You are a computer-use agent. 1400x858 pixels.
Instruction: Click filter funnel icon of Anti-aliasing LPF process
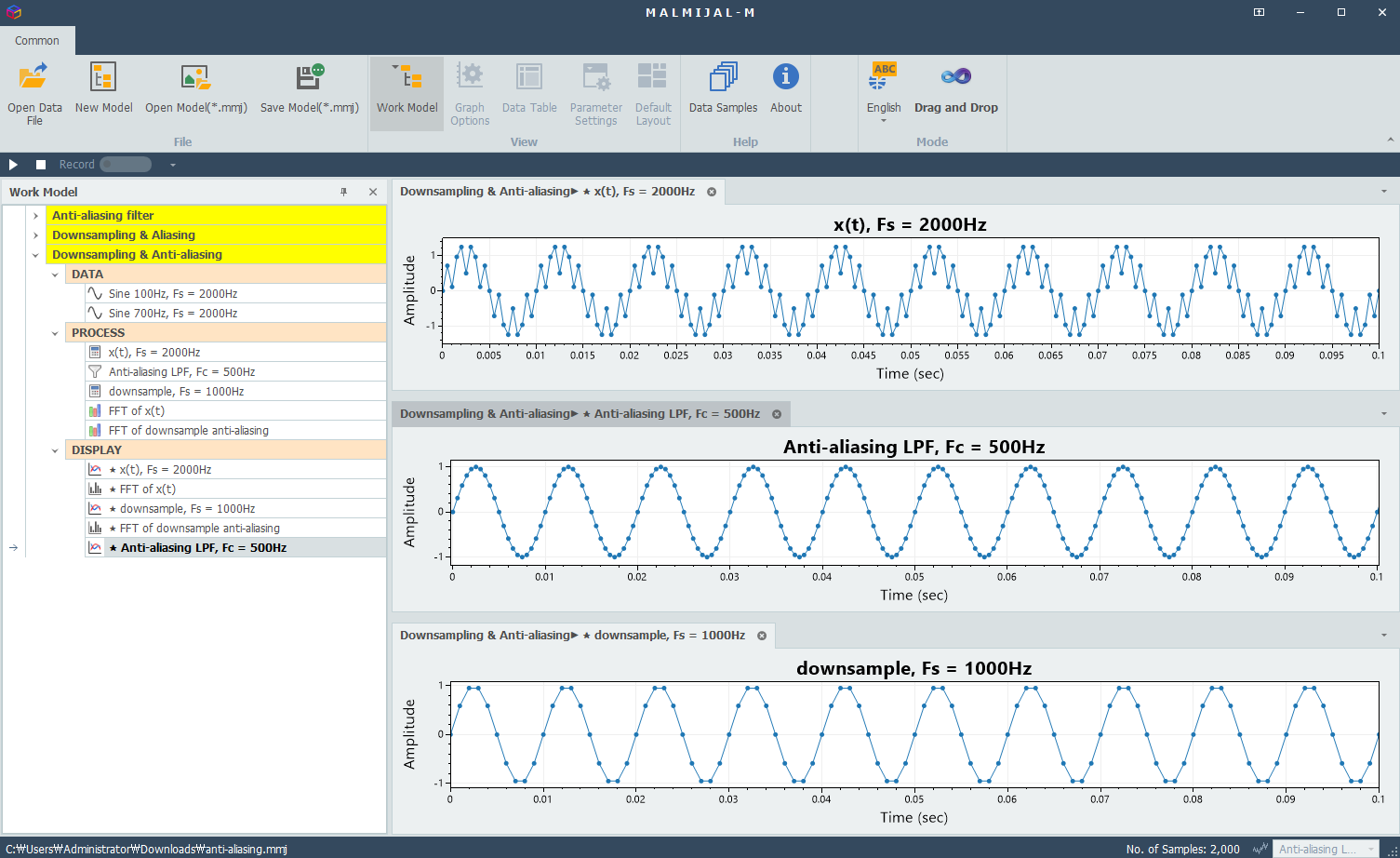[95, 371]
